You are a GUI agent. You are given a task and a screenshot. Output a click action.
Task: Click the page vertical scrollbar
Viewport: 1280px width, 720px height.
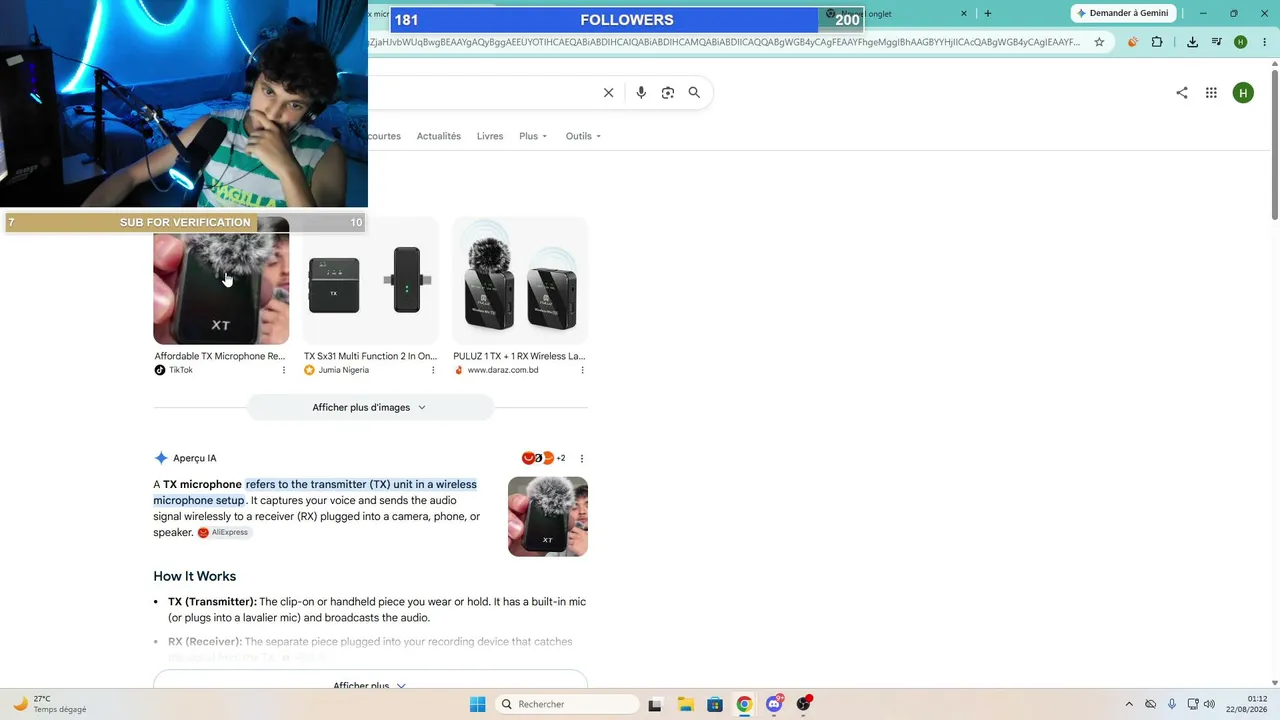[1275, 145]
